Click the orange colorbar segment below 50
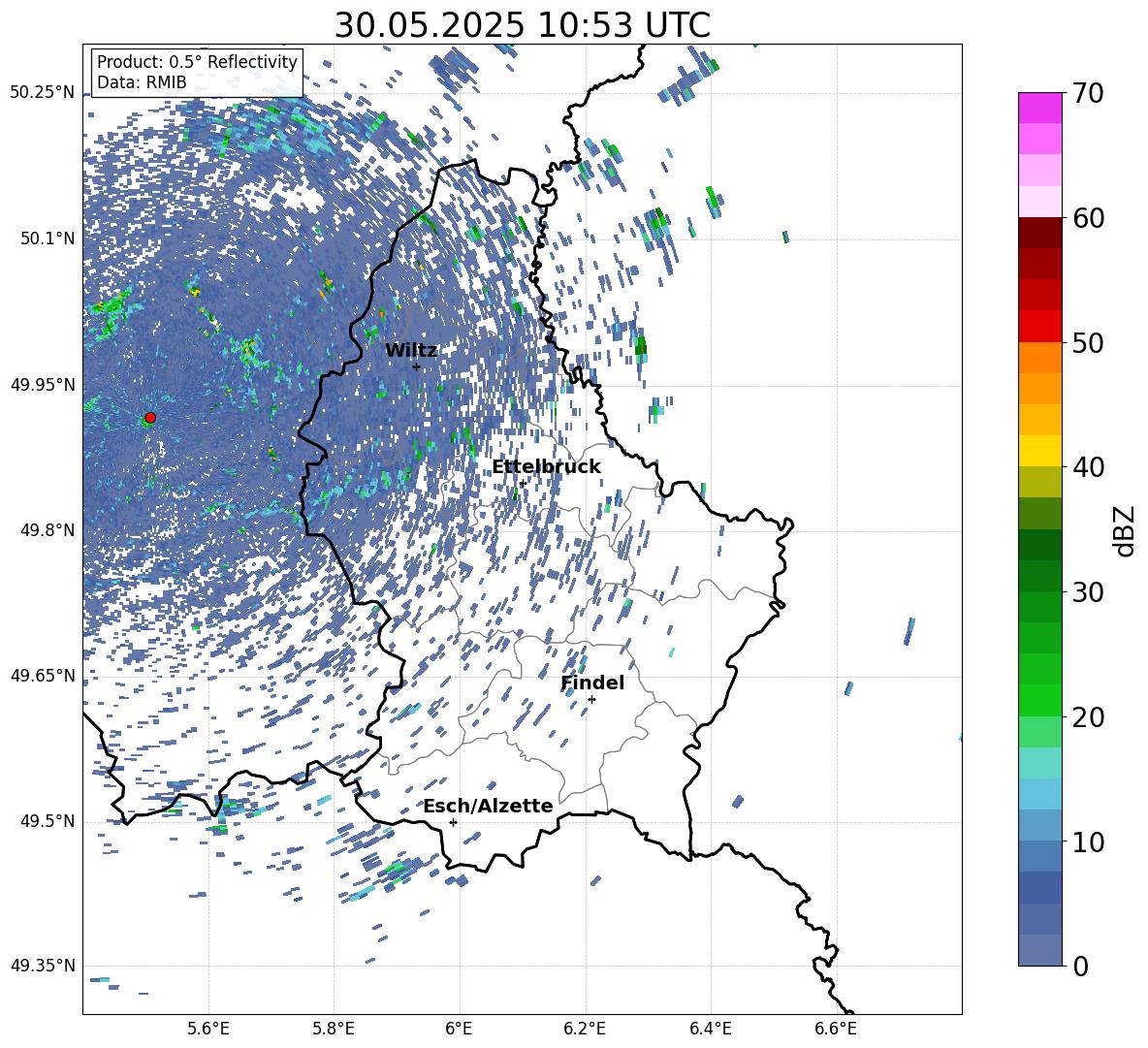Screen dimensions: 1148x1048 1039,358
